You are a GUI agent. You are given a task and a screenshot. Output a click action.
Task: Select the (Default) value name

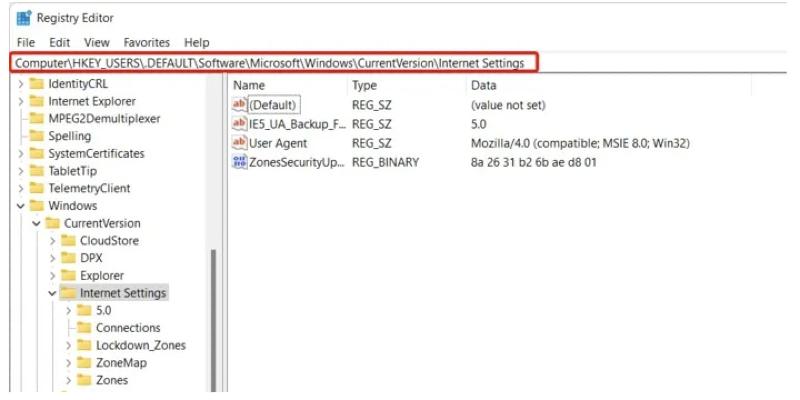tap(273, 105)
